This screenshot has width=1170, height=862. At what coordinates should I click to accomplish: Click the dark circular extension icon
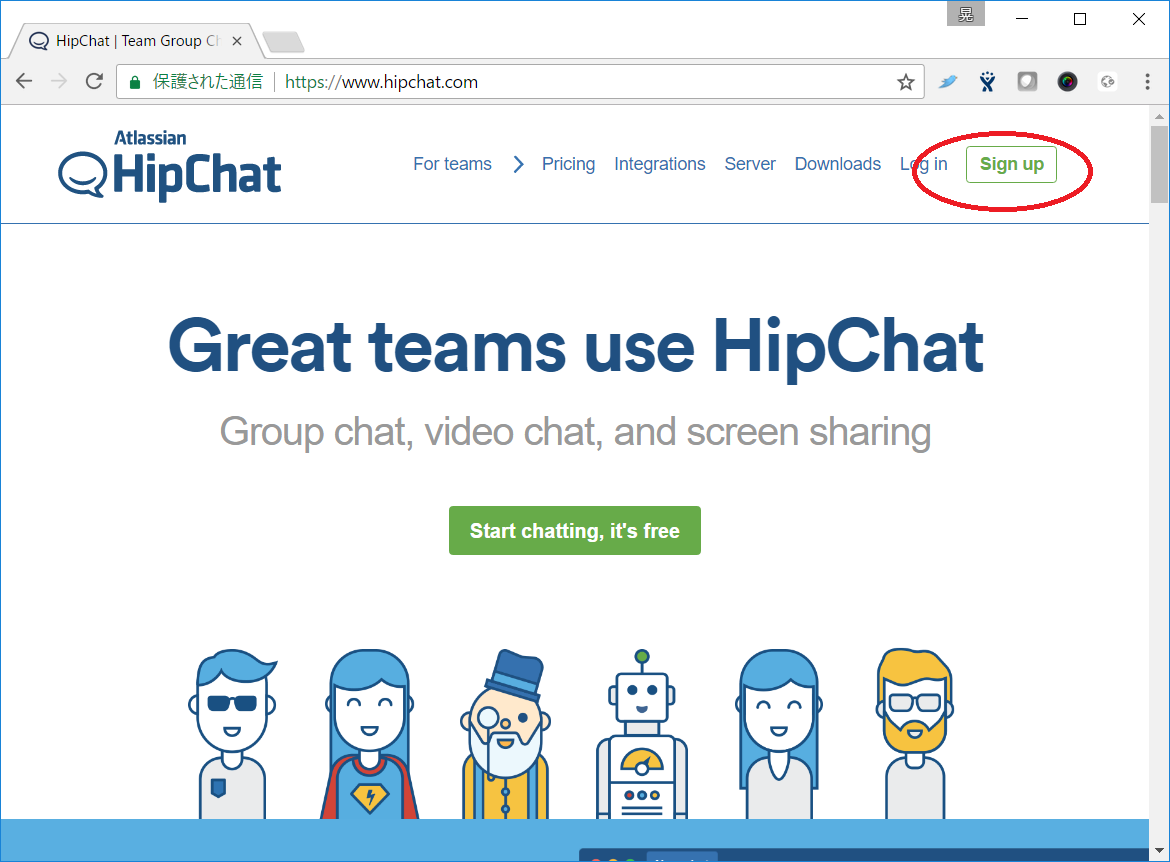pyautogui.click(x=1067, y=82)
